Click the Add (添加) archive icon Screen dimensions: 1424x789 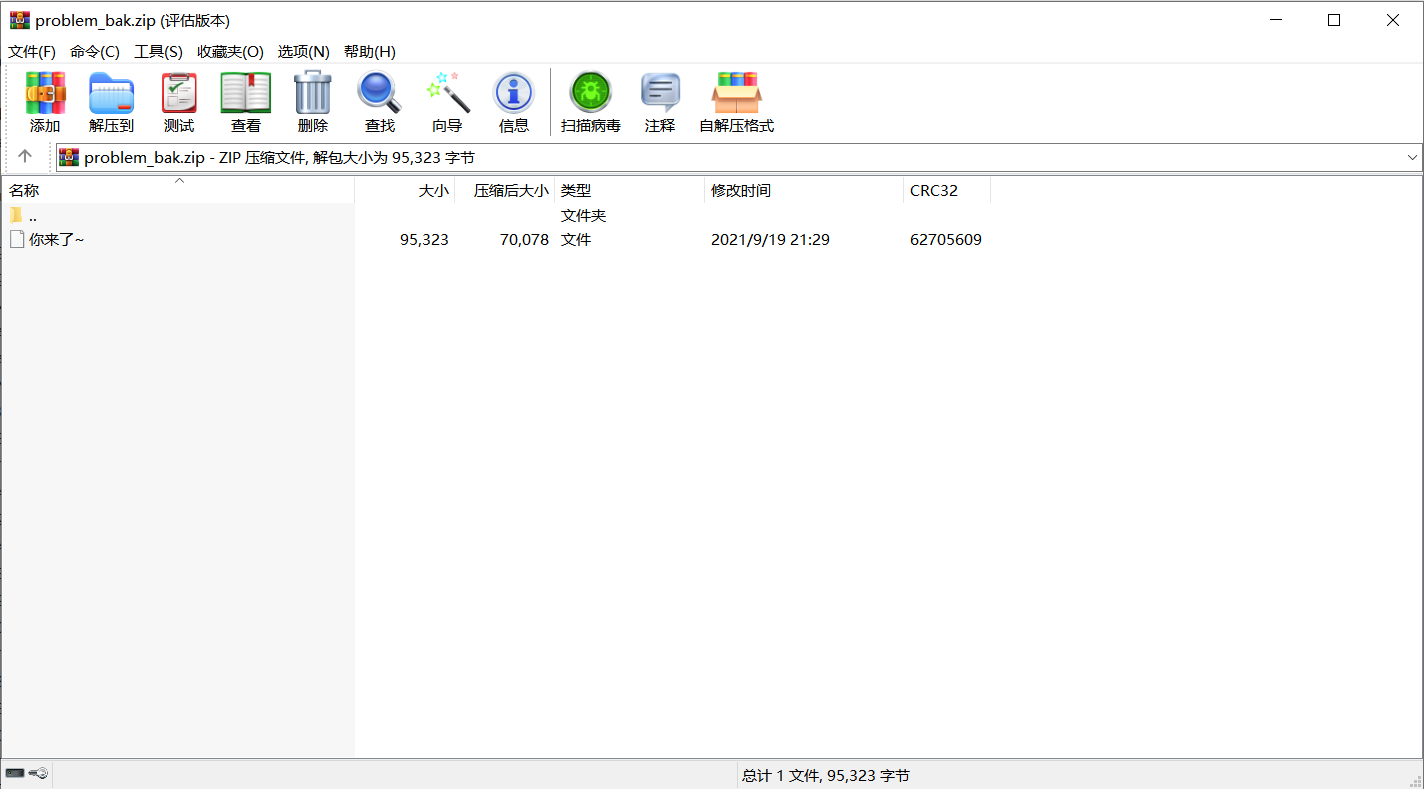pyautogui.click(x=45, y=102)
